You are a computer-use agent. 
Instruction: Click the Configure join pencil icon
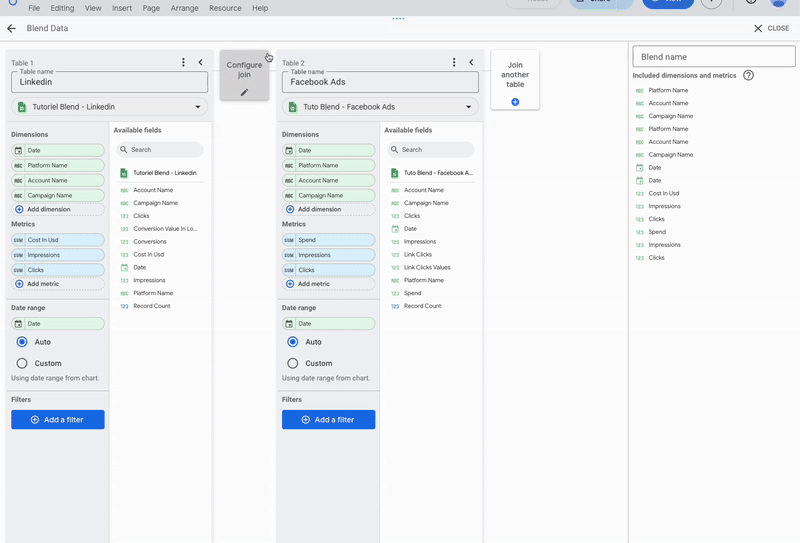click(244, 92)
